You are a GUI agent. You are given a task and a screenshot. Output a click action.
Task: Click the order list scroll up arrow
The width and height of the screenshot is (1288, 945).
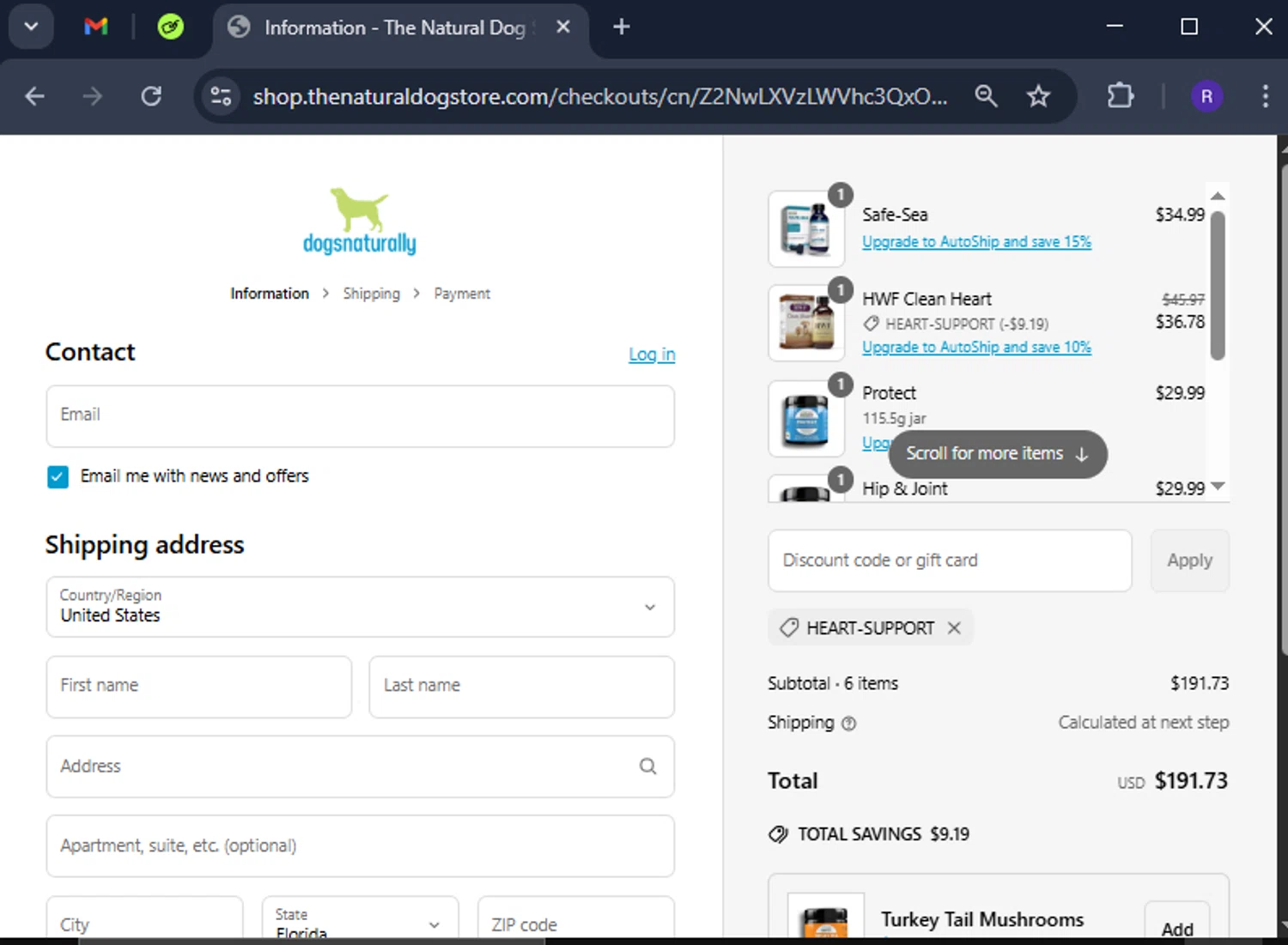pos(1218,196)
